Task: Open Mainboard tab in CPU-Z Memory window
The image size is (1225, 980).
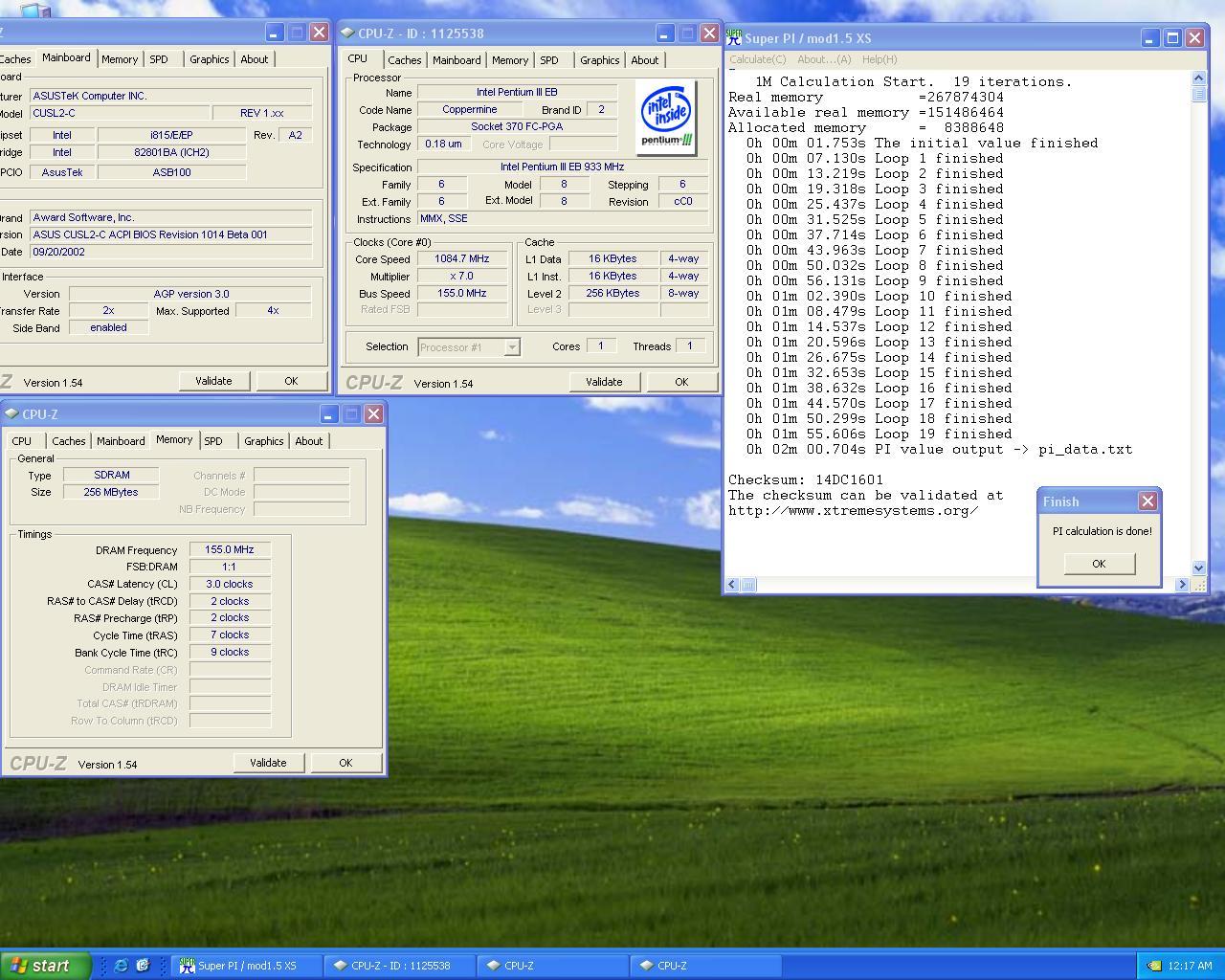Action: click(x=121, y=441)
